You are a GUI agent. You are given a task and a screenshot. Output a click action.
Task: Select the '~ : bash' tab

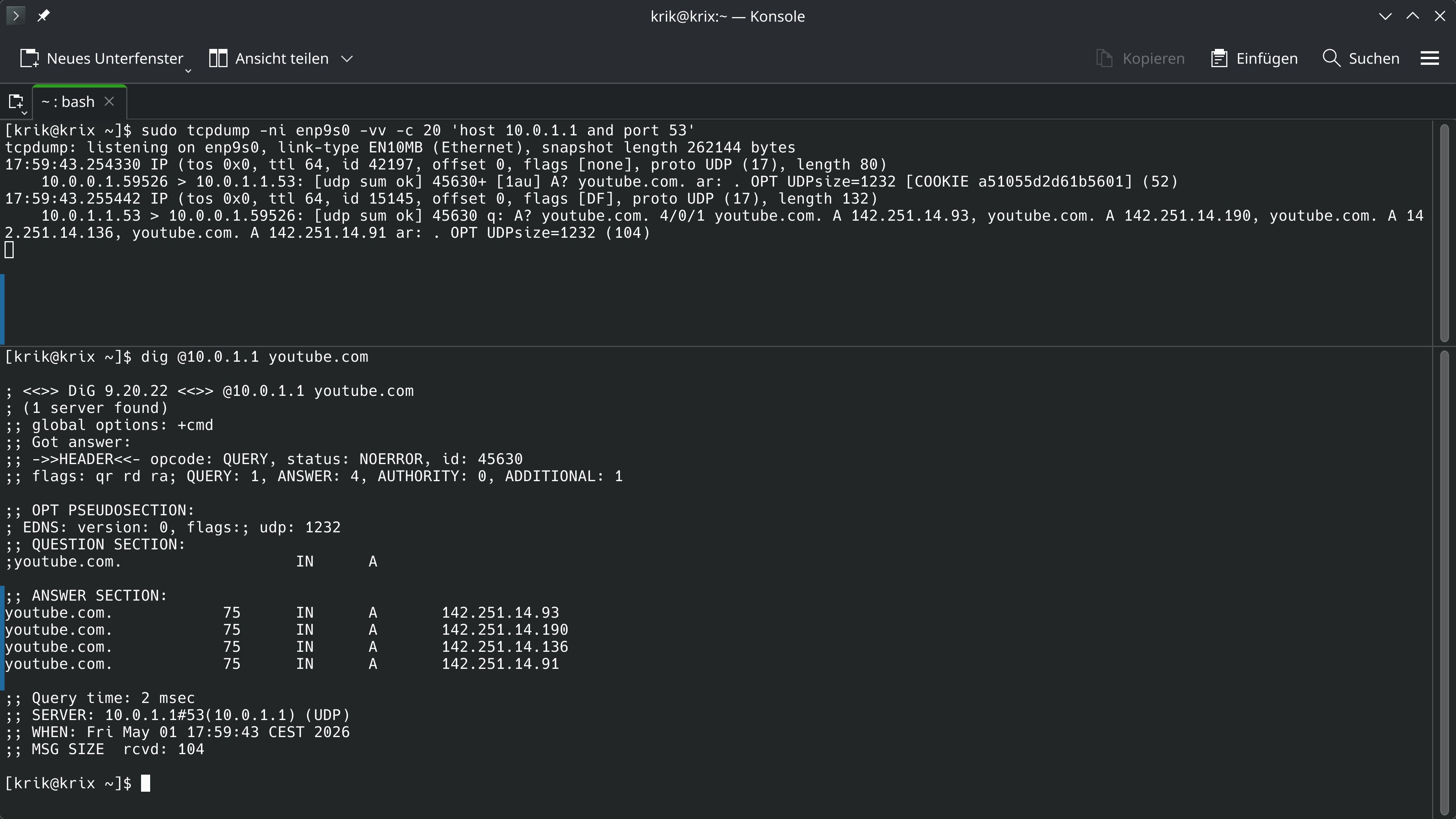coord(68,102)
